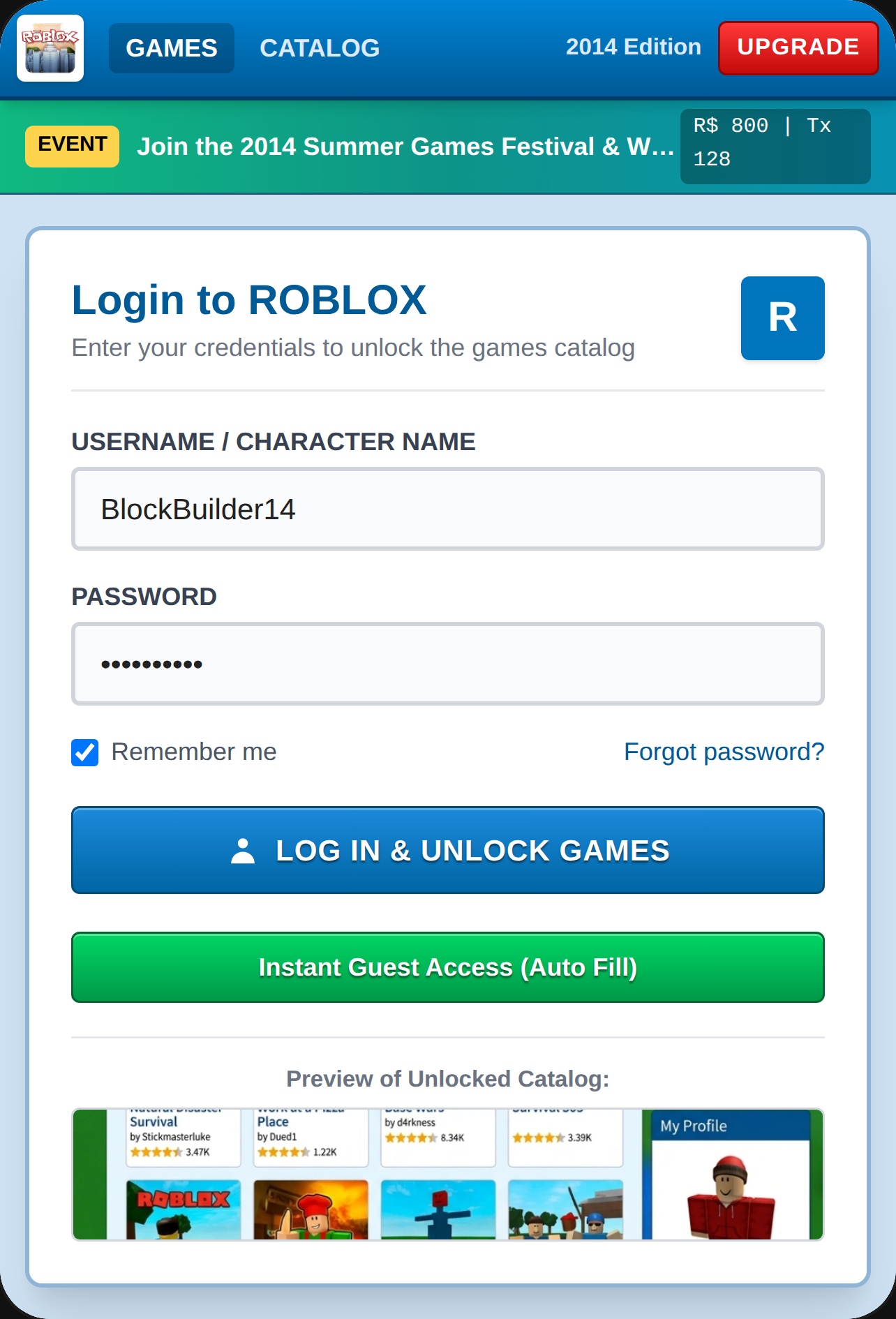Open the Summer Games Festival announcement
Screen dimensions: 896x1319
coord(405,147)
